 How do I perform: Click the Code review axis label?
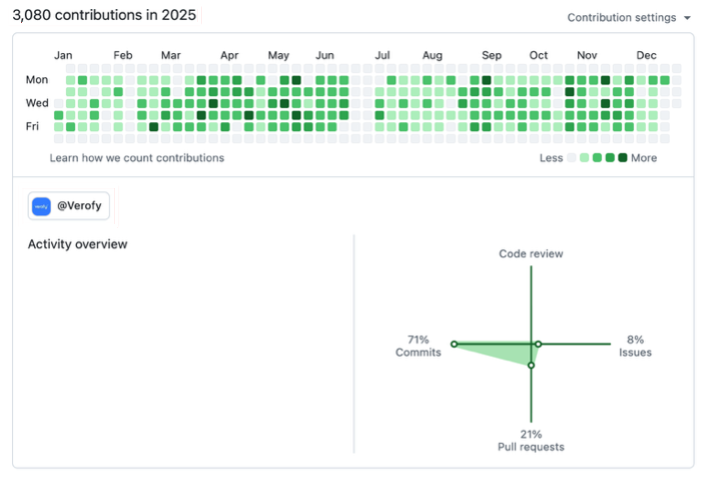(x=531, y=254)
